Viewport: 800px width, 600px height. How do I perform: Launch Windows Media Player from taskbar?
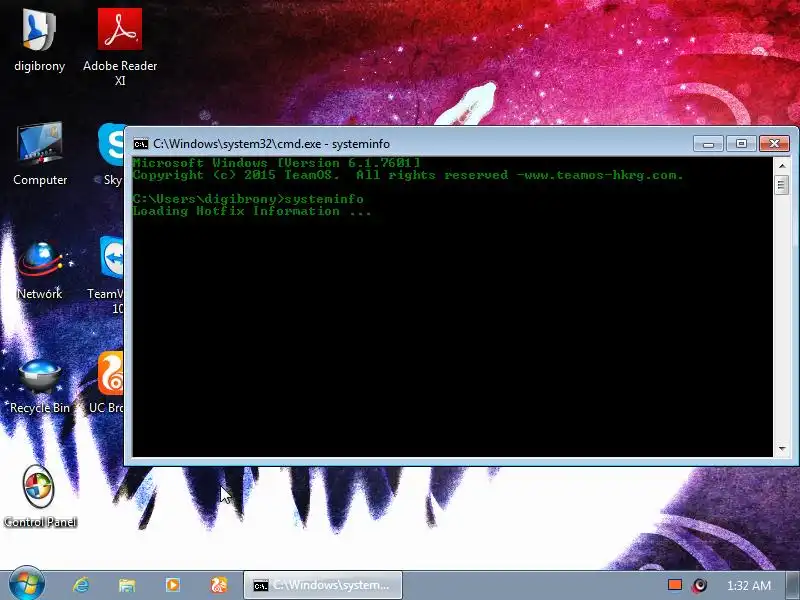[x=172, y=585]
